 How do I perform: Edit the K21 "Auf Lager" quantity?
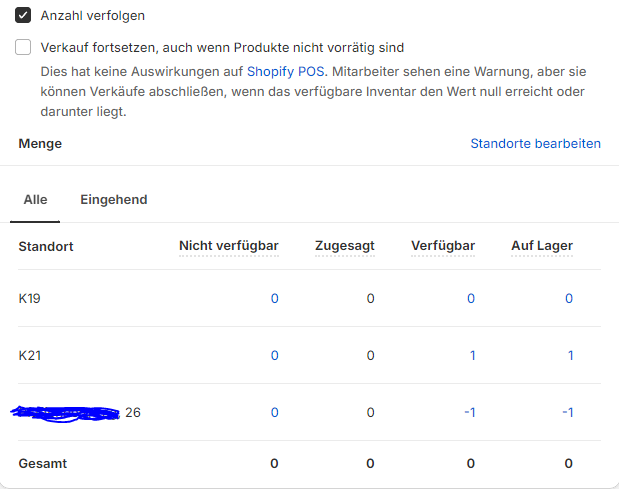point(570,355)
